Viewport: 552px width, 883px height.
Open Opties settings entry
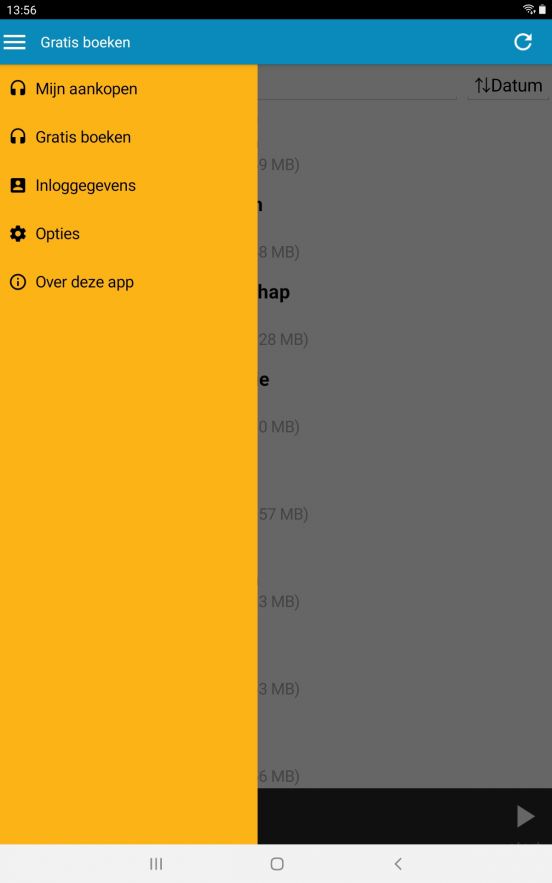(128, 234)
